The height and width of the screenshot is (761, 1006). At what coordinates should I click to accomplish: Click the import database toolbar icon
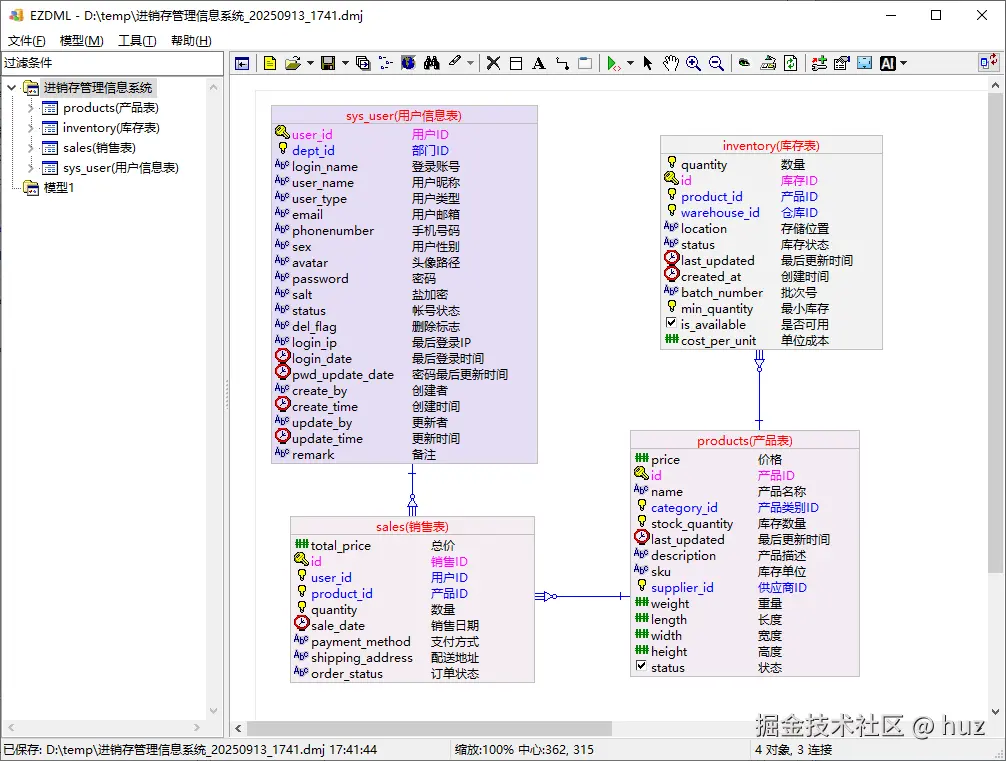click(767, 63)
